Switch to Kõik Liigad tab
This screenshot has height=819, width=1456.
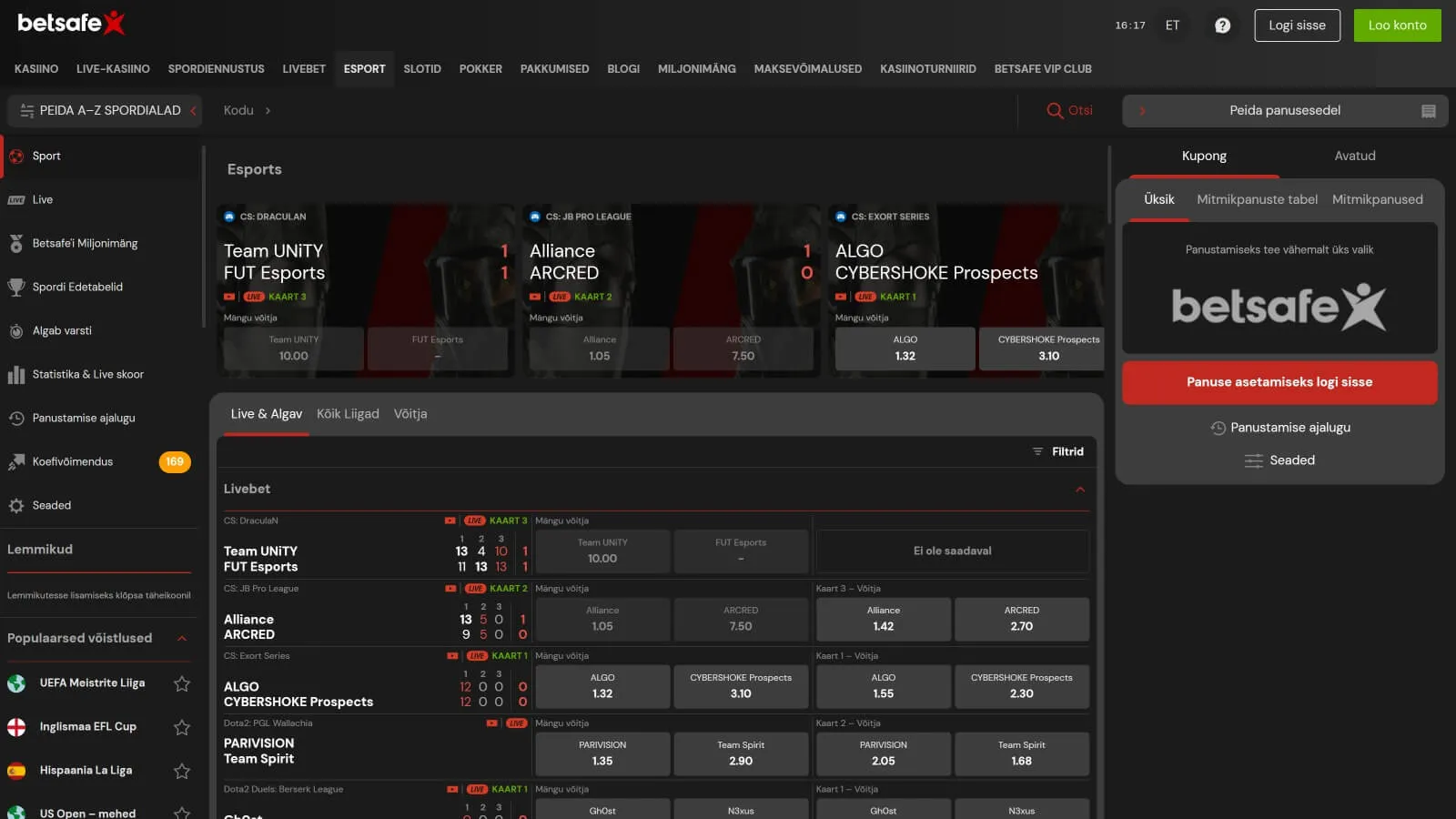[348, 414]
